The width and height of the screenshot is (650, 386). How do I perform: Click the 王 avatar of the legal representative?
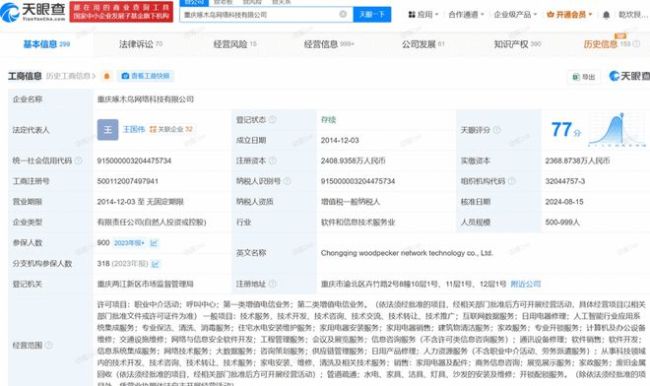coord(108,130)
